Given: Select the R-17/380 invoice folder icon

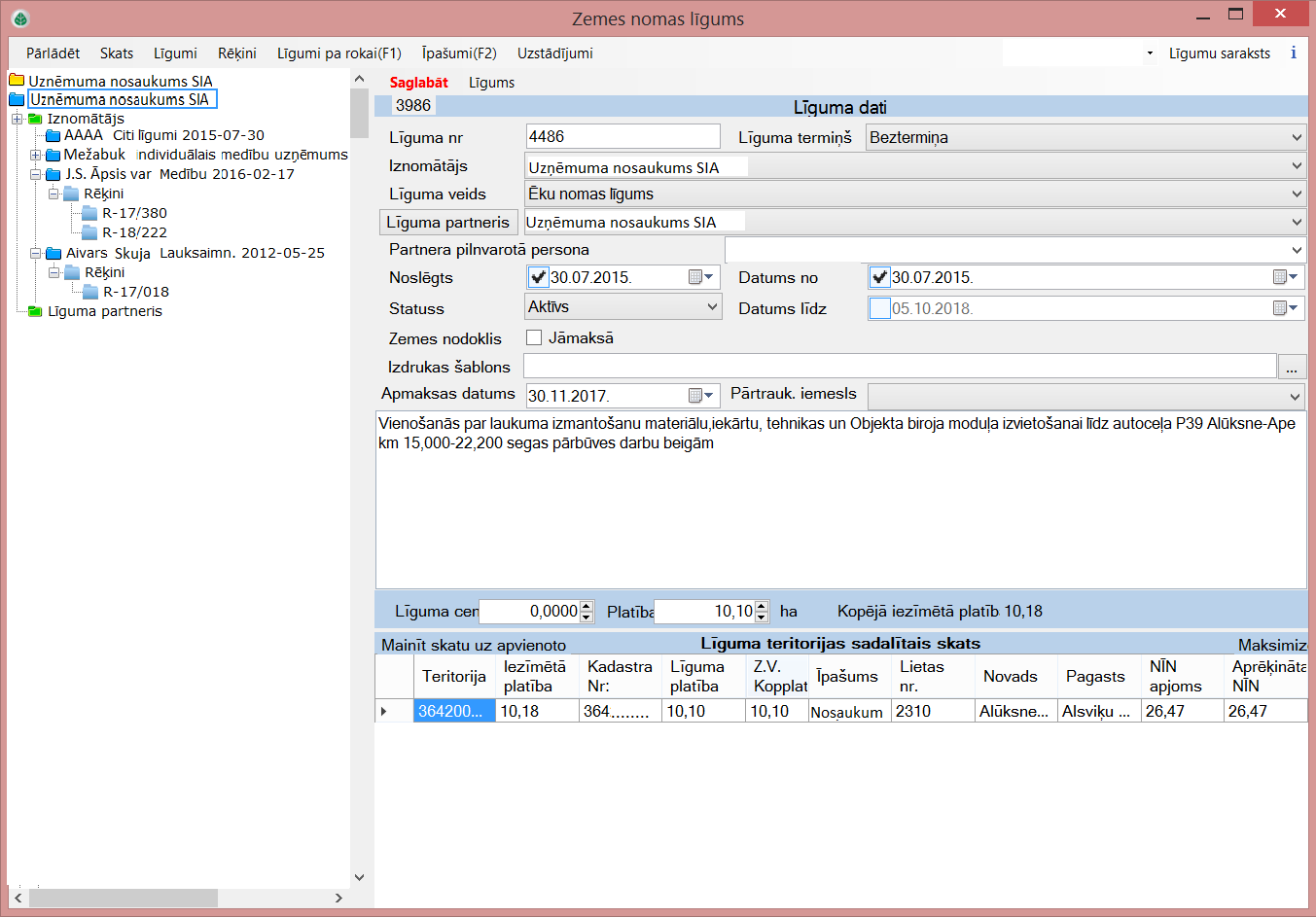Looking at the screenshot, I should click(x=90, y=213).
